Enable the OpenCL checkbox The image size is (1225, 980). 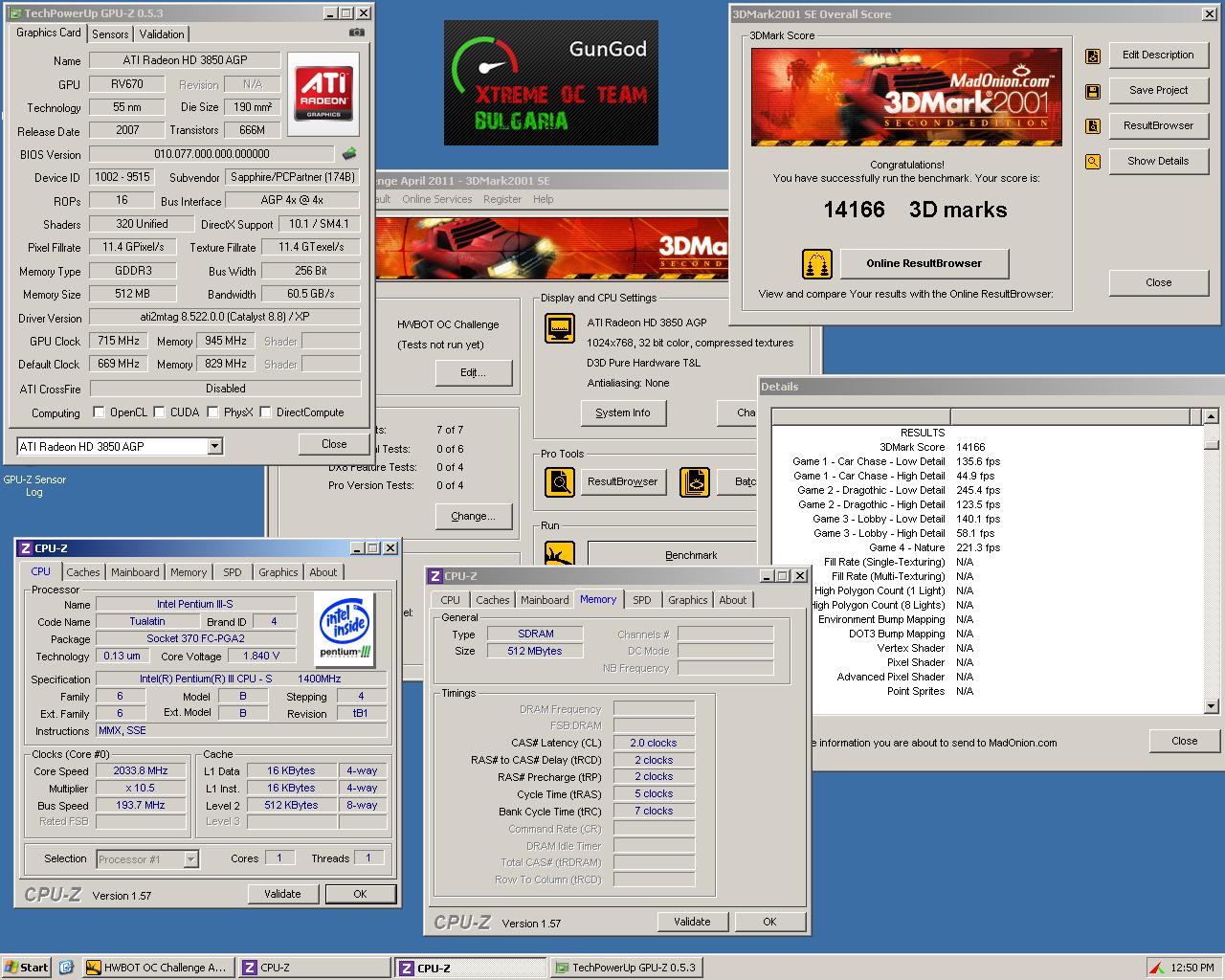99,412
